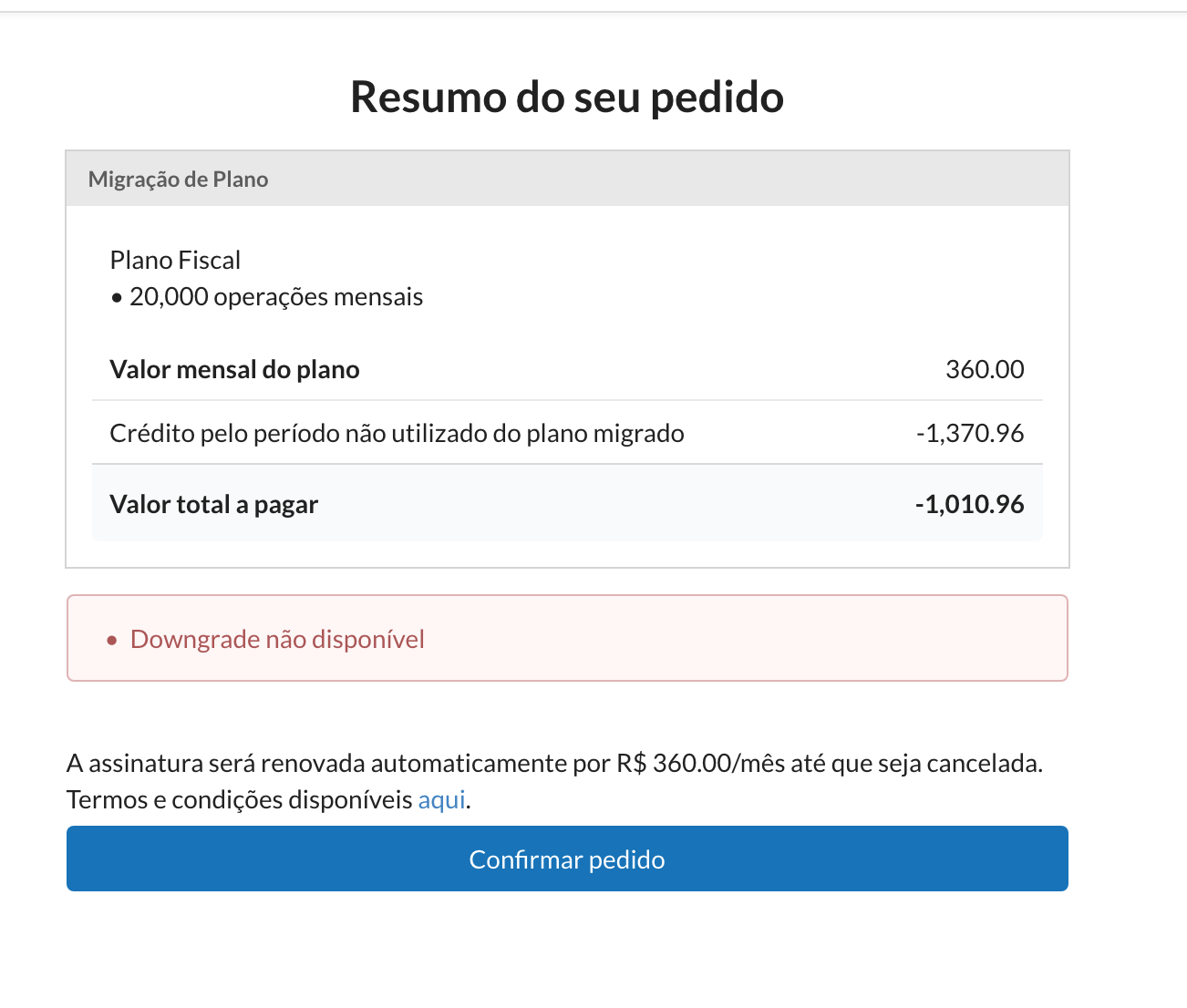Image resolution: width=1187 pixels, height=1008 pixels.
Task: Select the -1,010.96 total amount
Action: [970, 505]
